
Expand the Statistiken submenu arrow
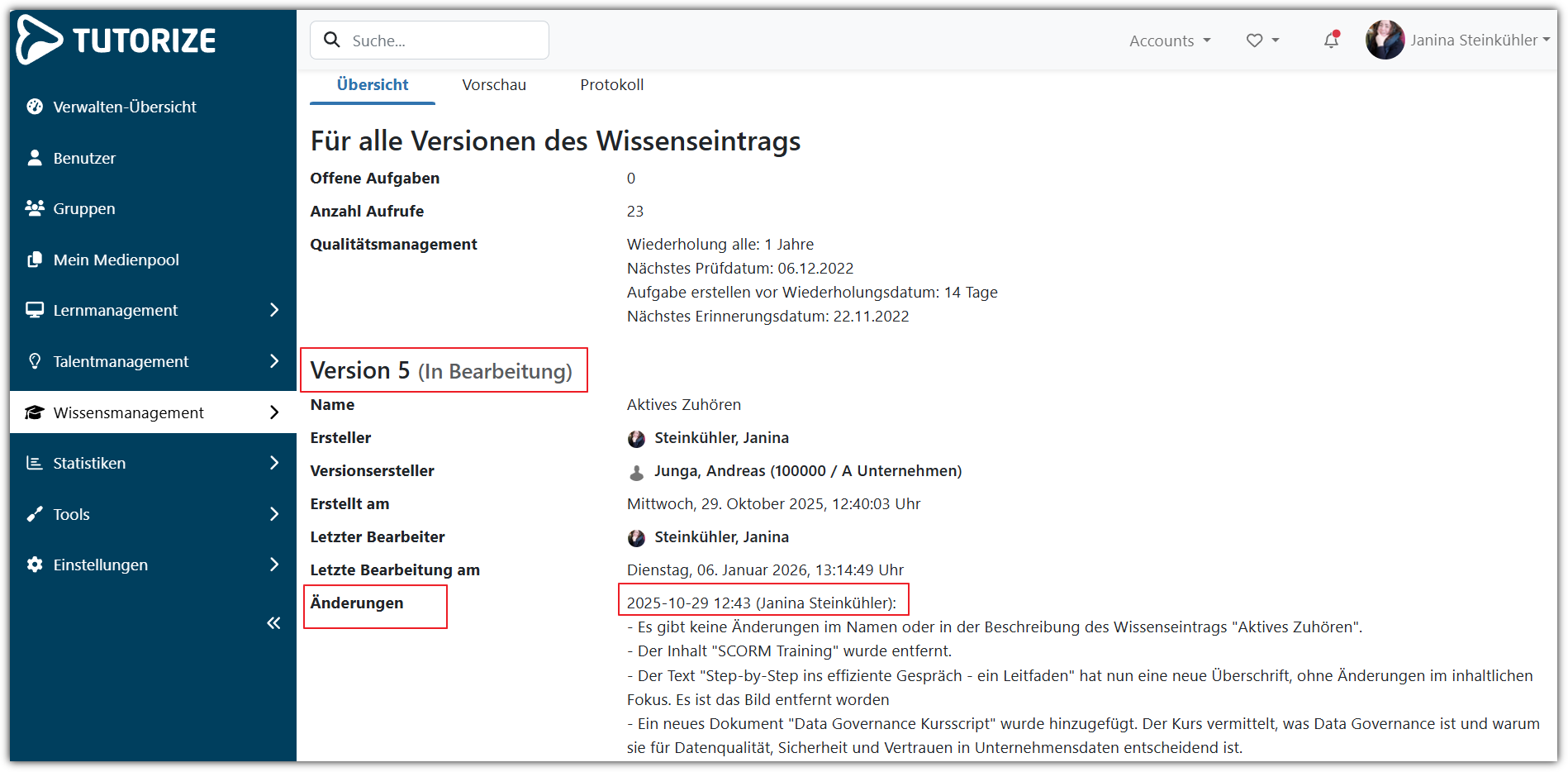pyautogui.click(x=274, y=463)
